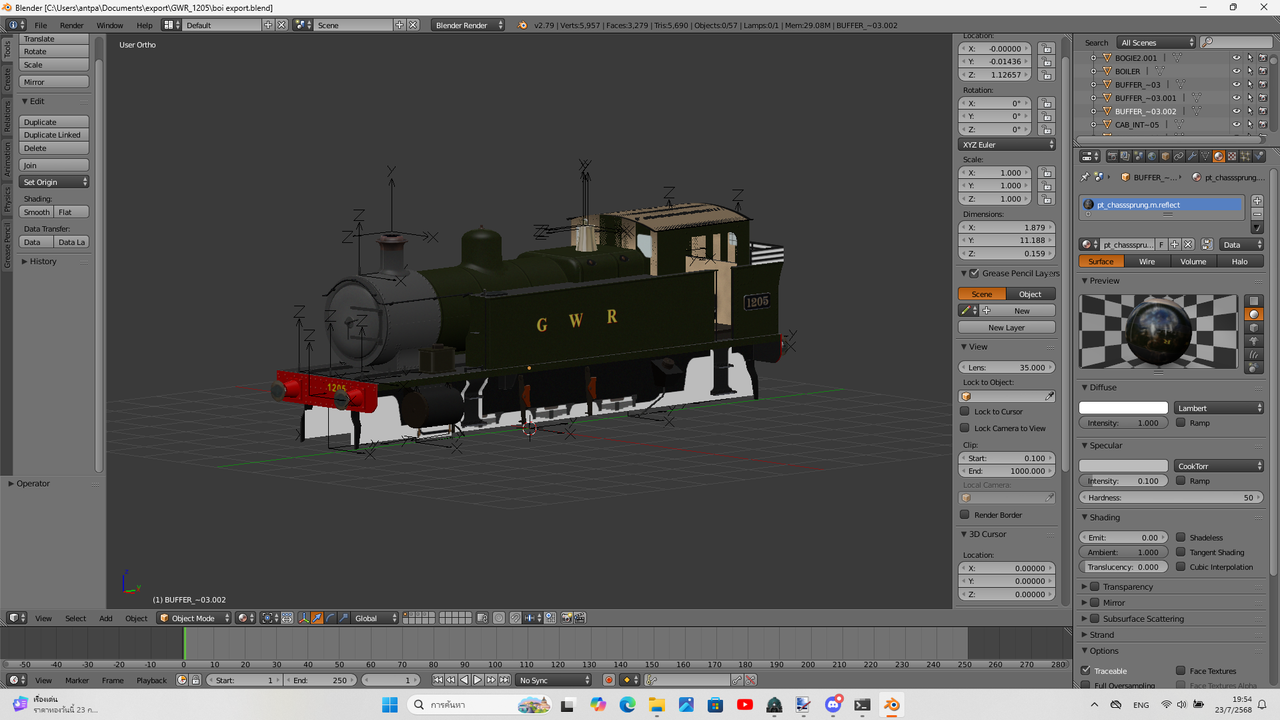Viewport: 1280px width, 720px height.
Task: Open the Texture properties tab icon
Action: click(1232, 156)
